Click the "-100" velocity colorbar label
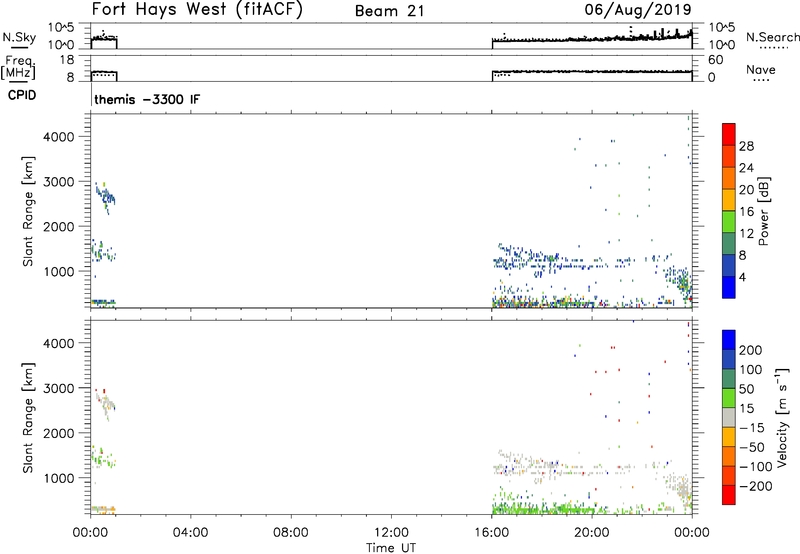The height and width of the screenshot is (554, 800). [x=755, y=467]
